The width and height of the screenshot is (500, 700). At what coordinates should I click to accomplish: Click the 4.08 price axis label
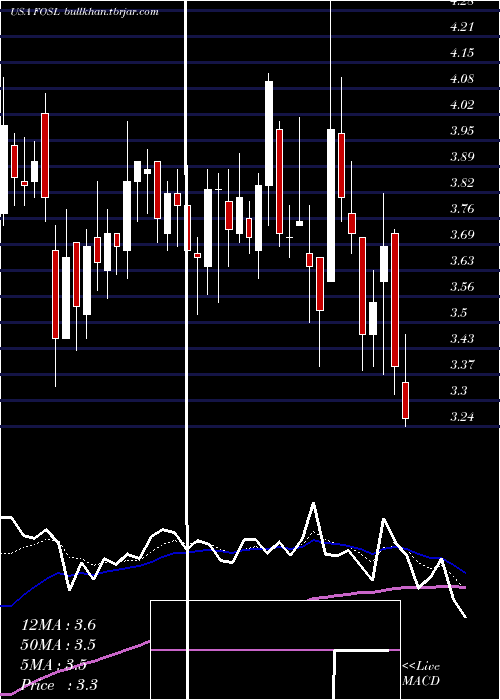click(462, 79)
